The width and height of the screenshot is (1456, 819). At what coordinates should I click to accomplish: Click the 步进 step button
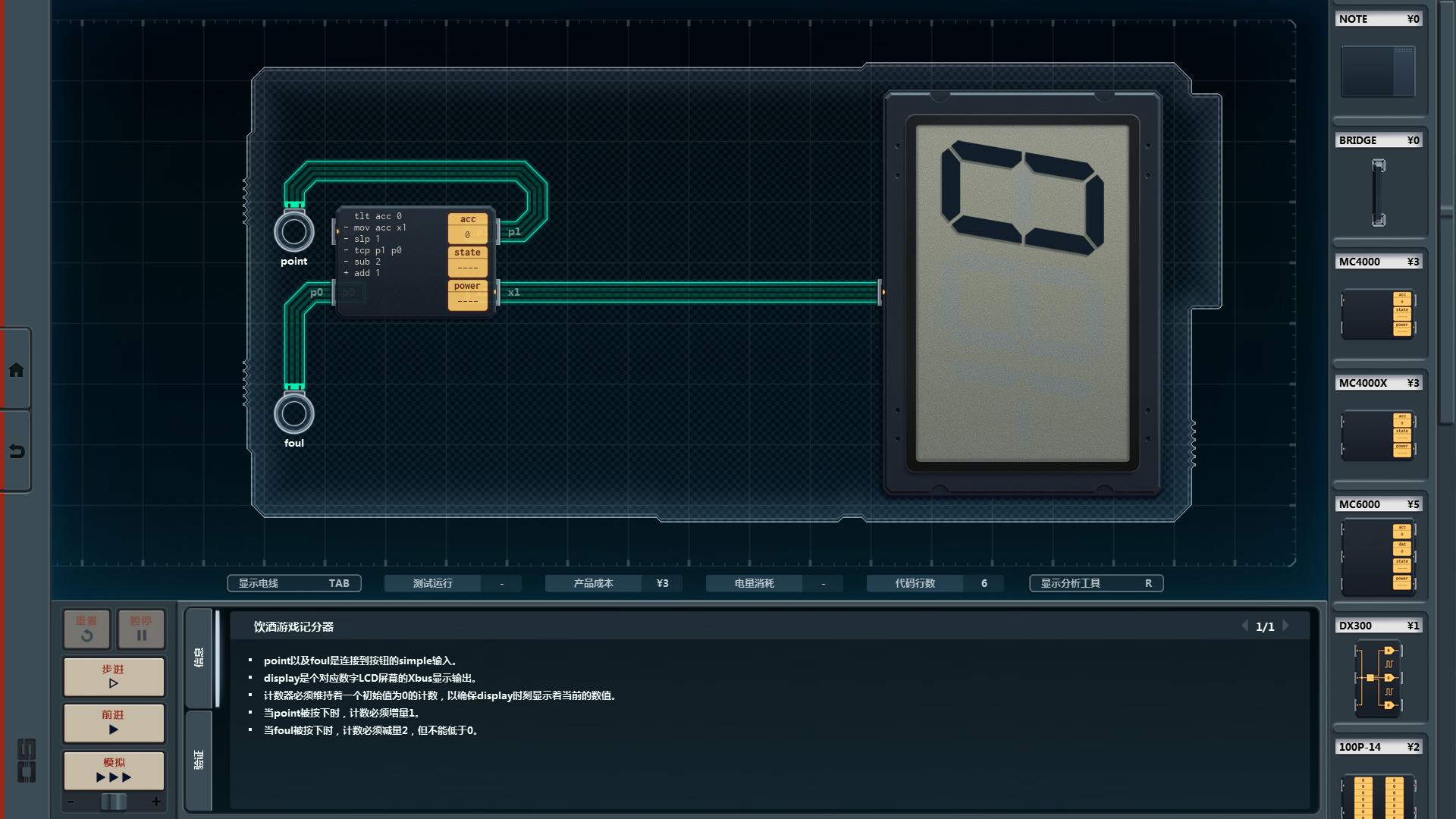pos(114,676)
